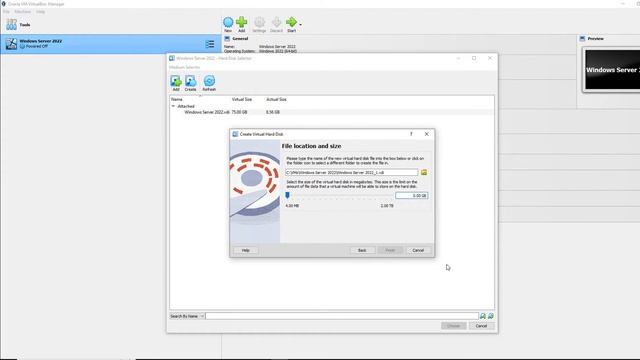Screen dimensions: 640x360
Task: Click the Name column header
Action: click(177, 99)
